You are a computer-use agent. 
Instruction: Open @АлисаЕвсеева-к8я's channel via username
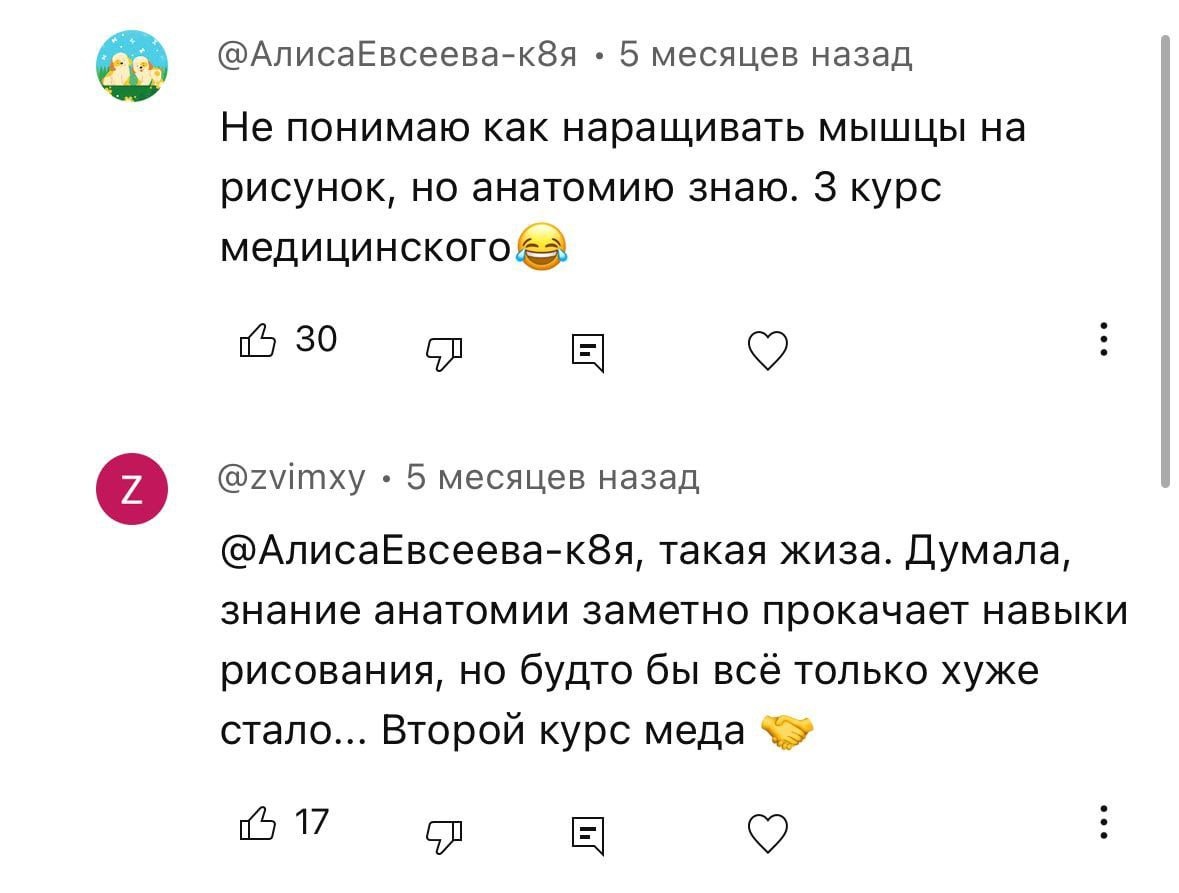point(395,57)
